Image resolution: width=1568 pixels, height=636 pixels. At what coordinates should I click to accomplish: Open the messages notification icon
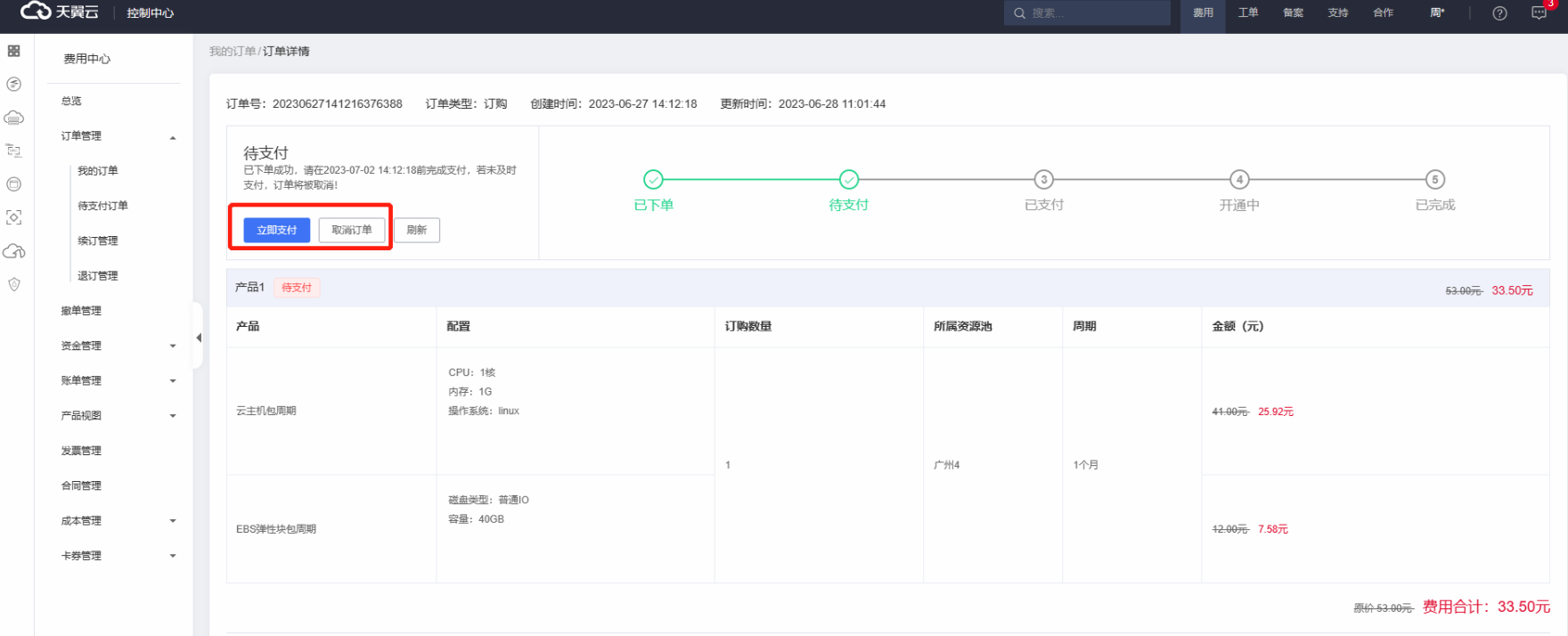[x=1539, y=13]
